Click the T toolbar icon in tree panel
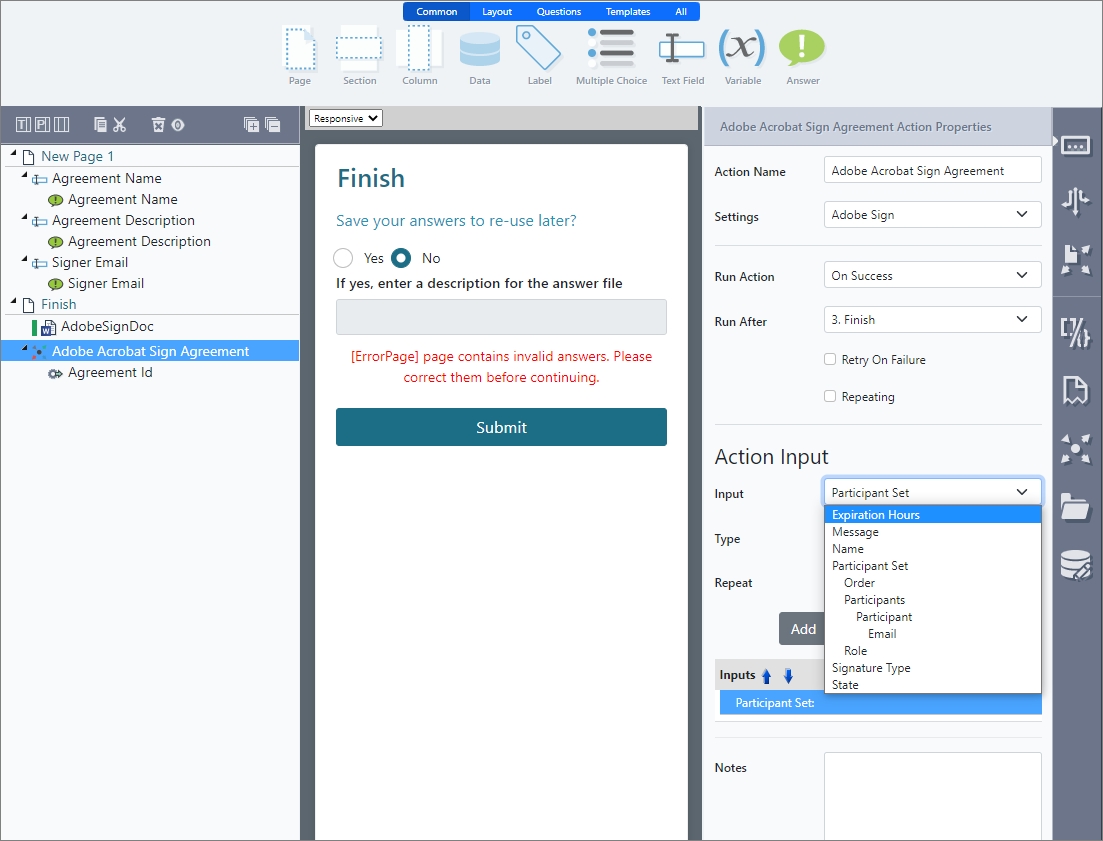Screen dimensions: 1103x841 tap(23, 124)
